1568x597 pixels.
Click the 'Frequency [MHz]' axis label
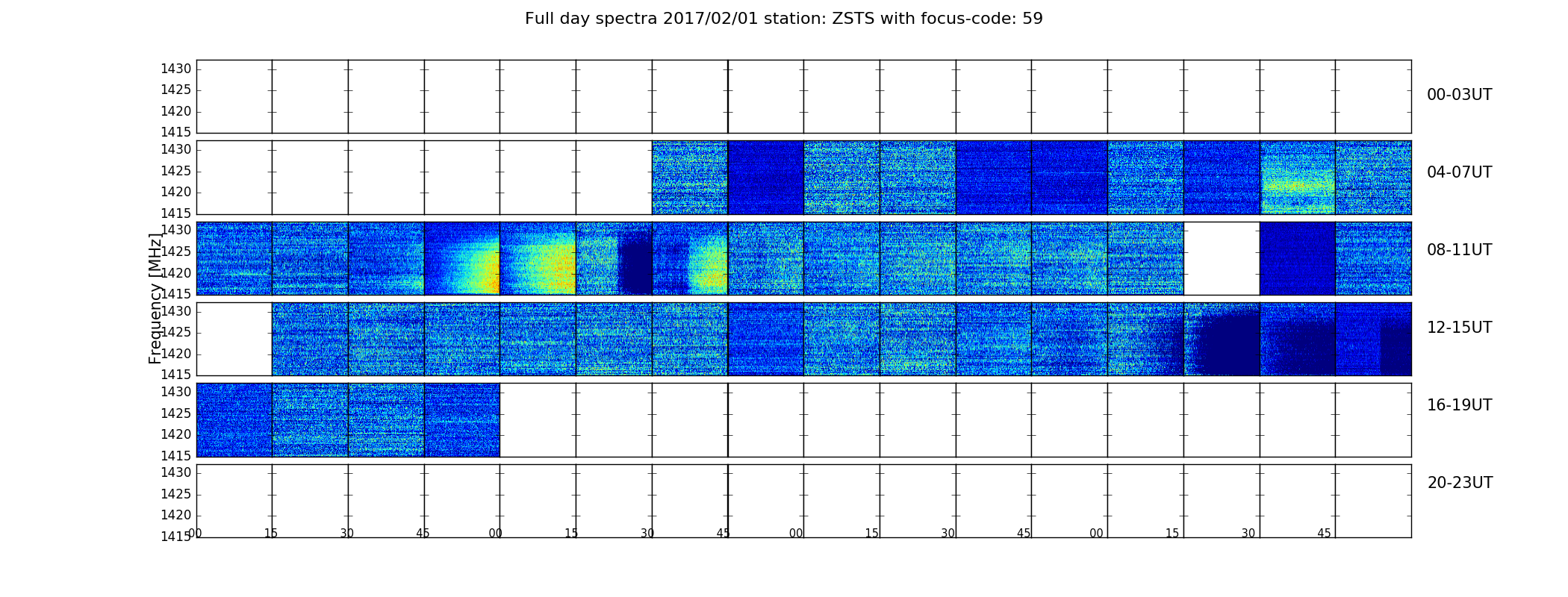click(x=155, y=298)
